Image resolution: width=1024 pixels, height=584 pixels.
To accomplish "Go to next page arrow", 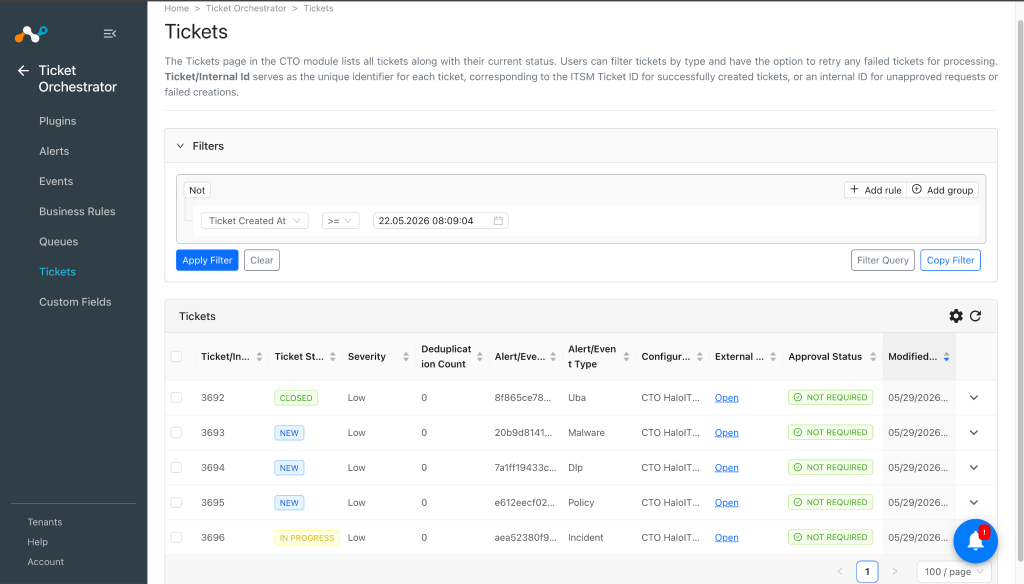I will [895, 572].
